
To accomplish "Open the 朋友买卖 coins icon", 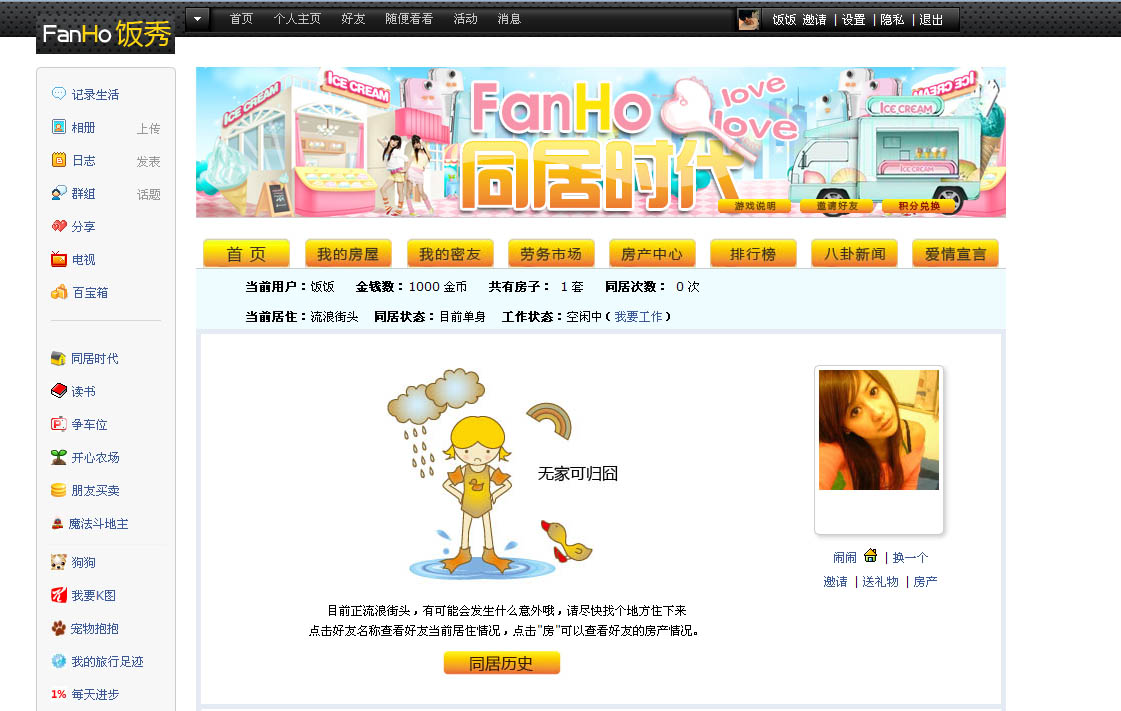I will pos(59,489).
